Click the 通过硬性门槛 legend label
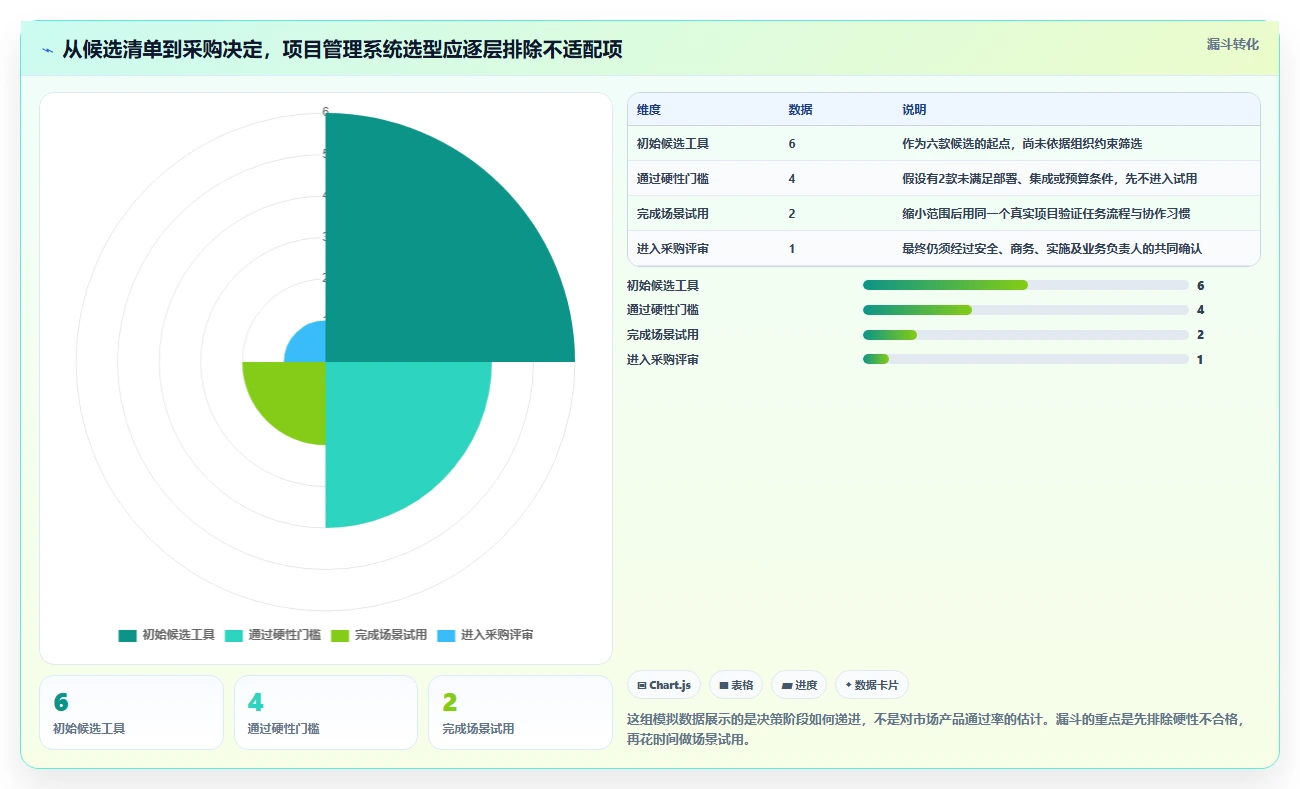Viewport: 1300px width, 789px height. click(x=285, y=635)
